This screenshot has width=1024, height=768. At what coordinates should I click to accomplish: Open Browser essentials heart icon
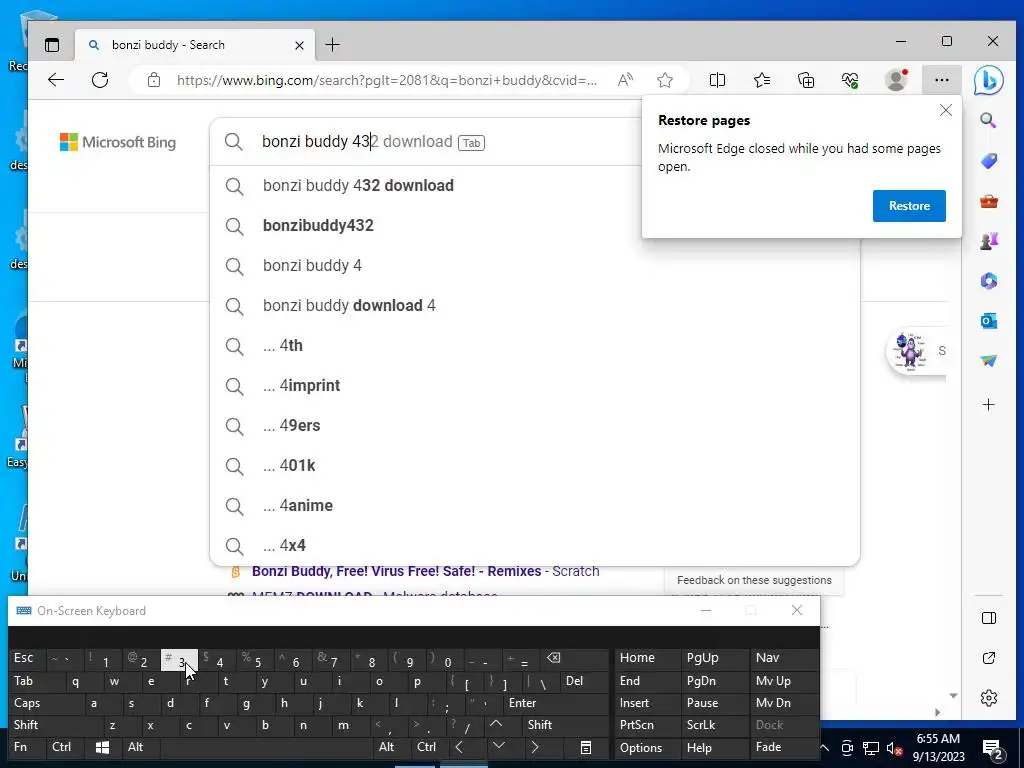[850, 80]
